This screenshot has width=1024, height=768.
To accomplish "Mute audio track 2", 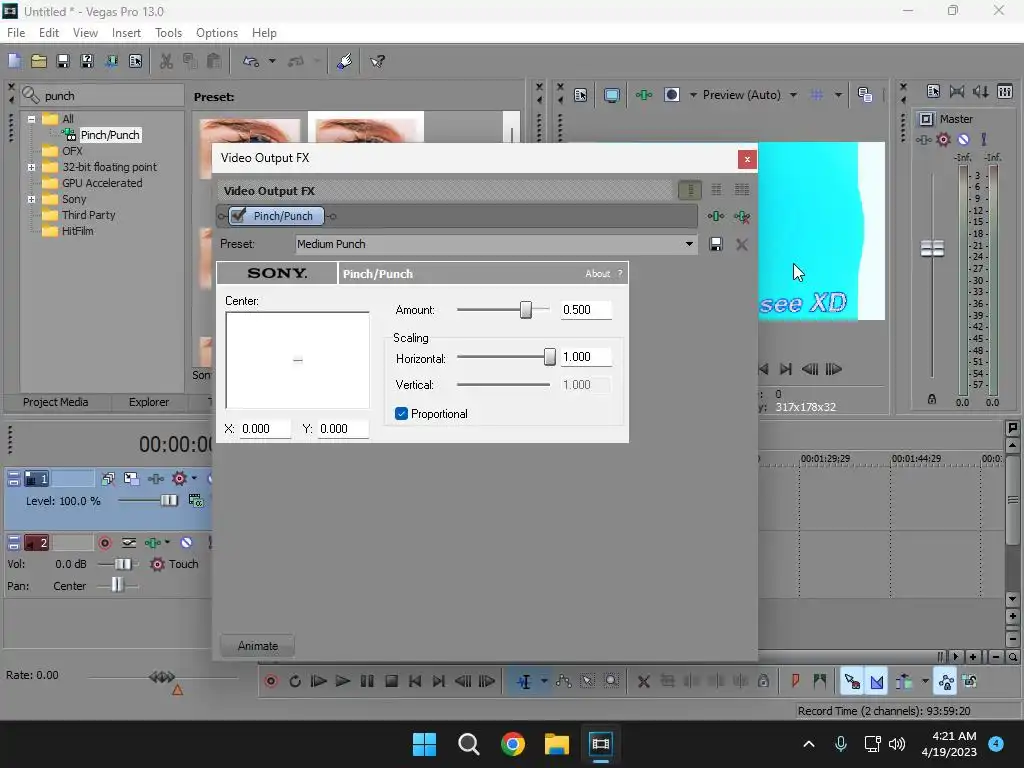I will pyautogui.click(x=186, y=543).
